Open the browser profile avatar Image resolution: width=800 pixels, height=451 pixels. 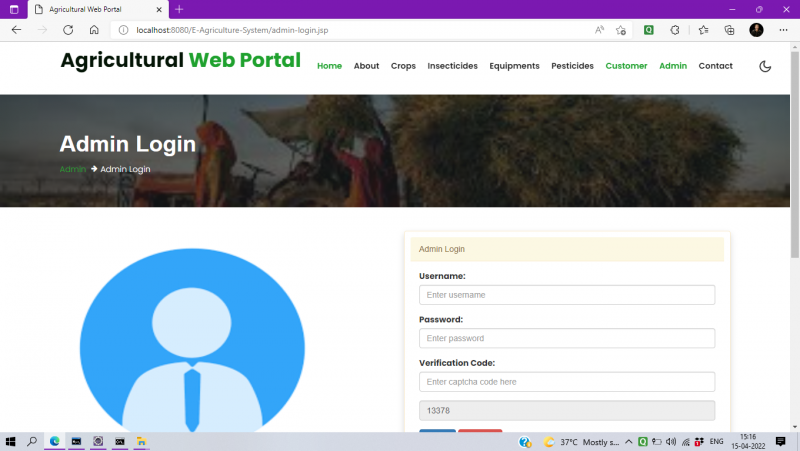pyautogui.click(x=756, y=30)
